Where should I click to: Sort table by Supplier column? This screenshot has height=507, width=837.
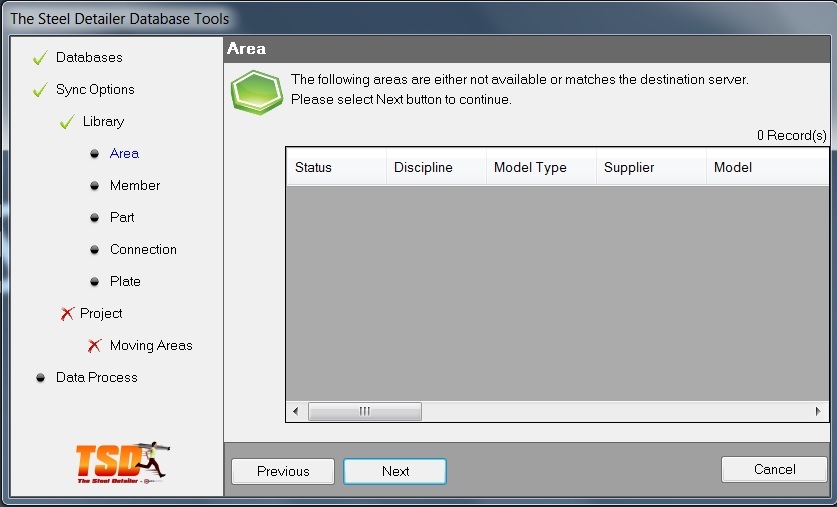[651, 167]
